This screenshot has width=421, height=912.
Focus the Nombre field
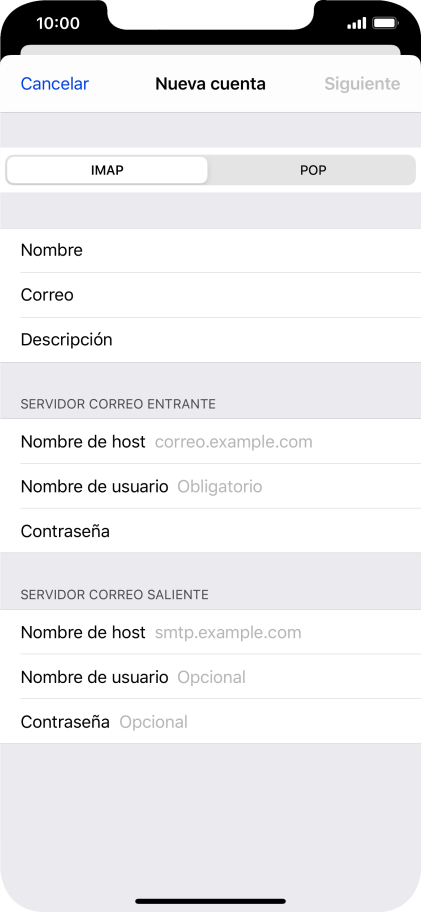210,251
